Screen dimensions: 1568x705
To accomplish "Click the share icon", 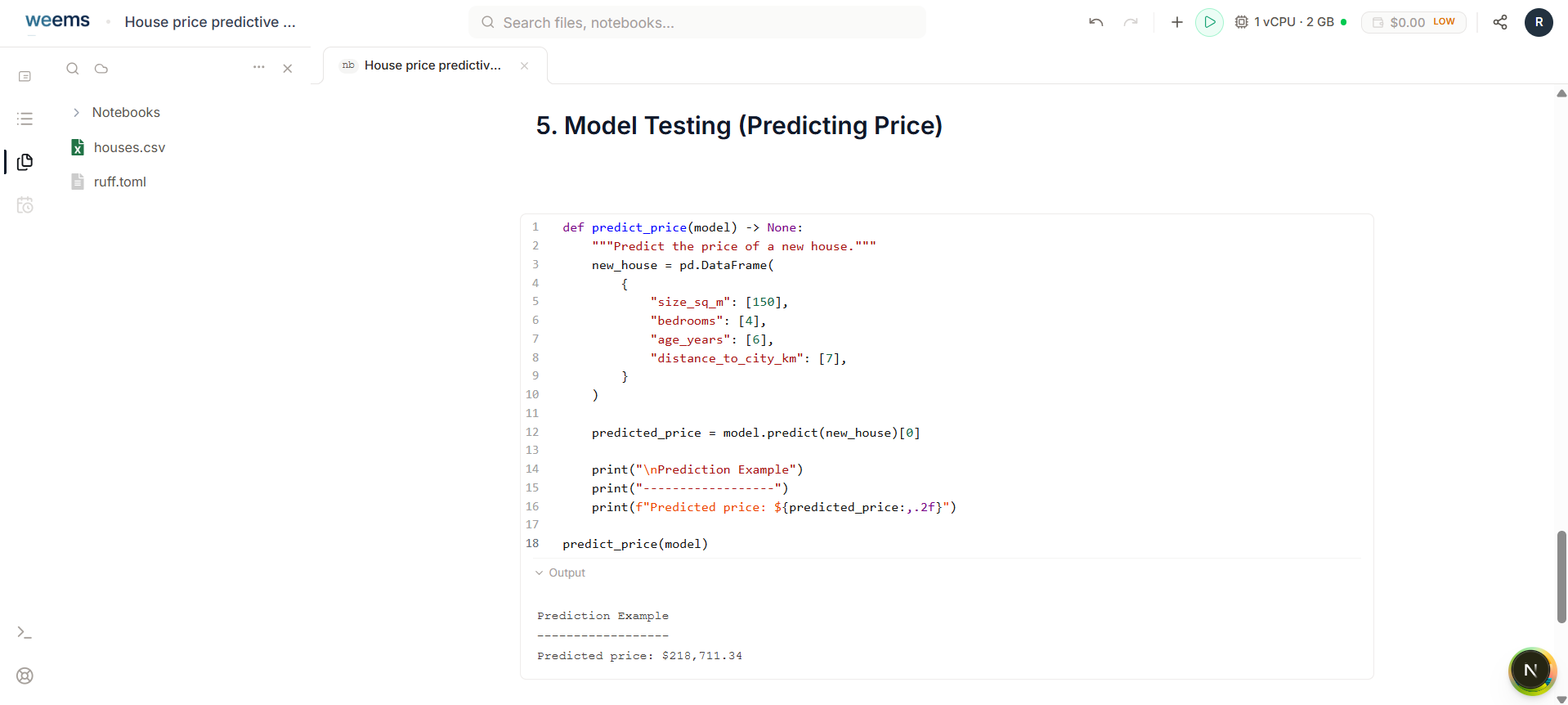I will (1500, 22).
